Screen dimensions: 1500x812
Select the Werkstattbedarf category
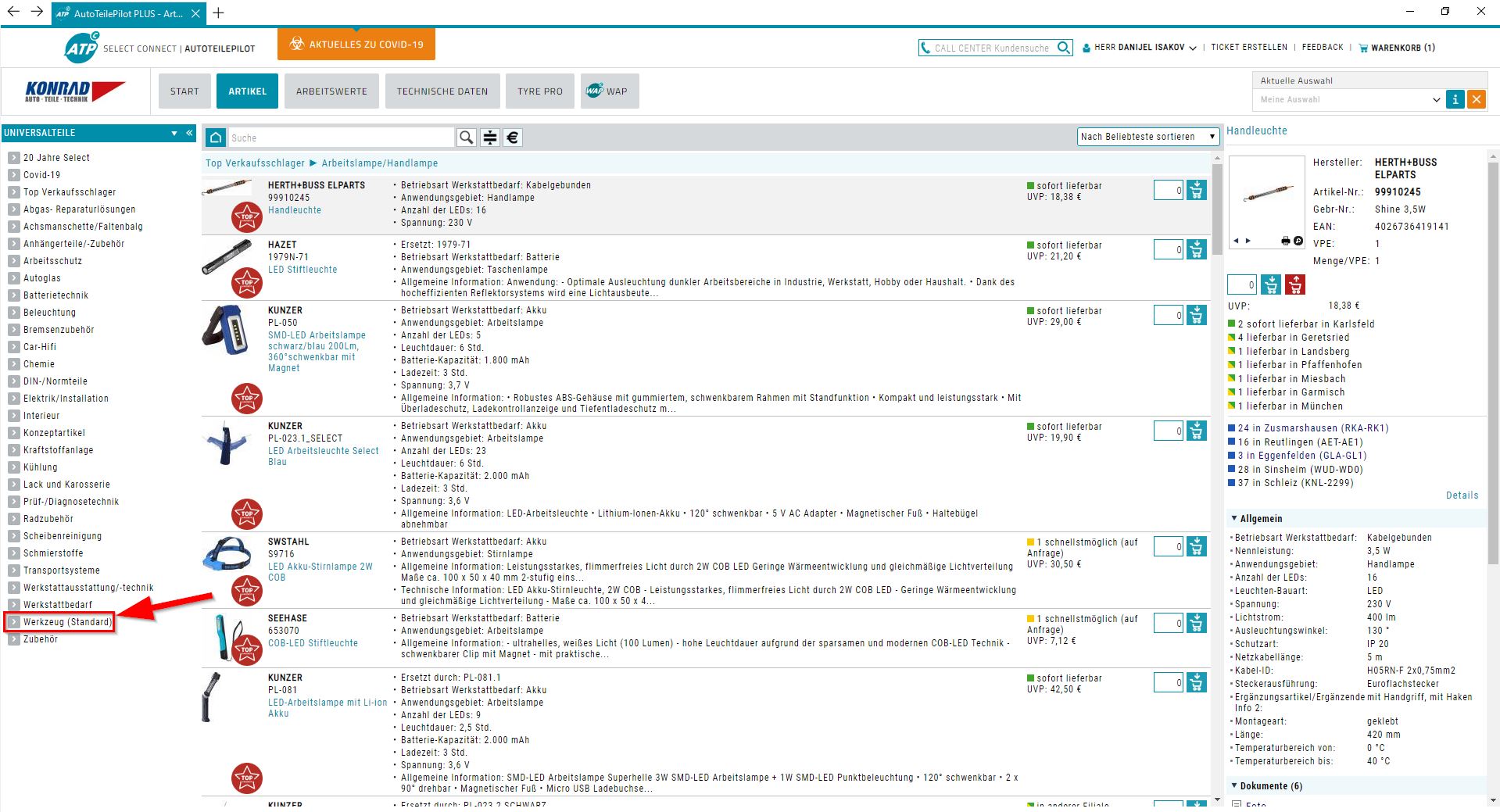[x=58, y=605]
